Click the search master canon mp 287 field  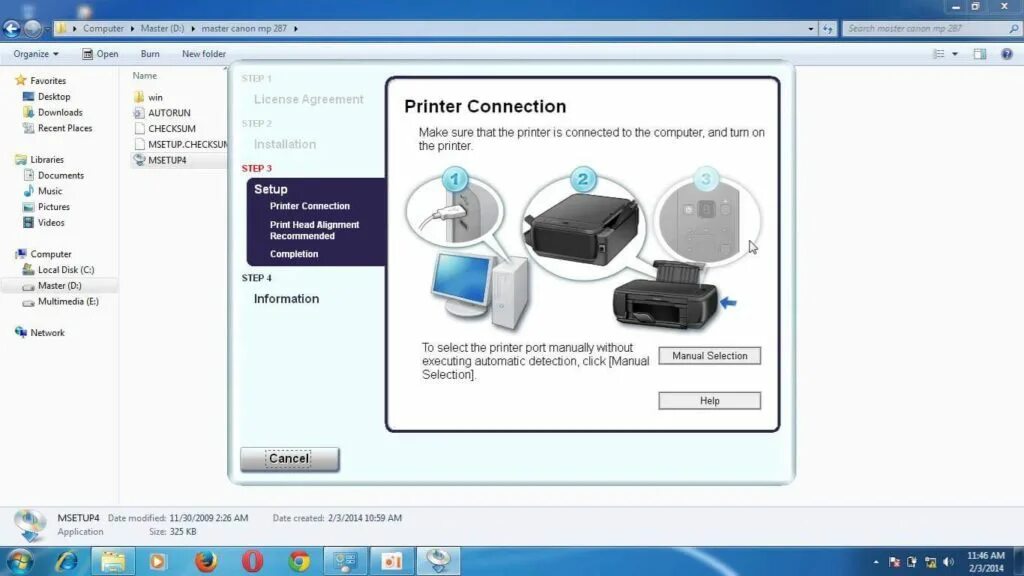coord(931,29)
